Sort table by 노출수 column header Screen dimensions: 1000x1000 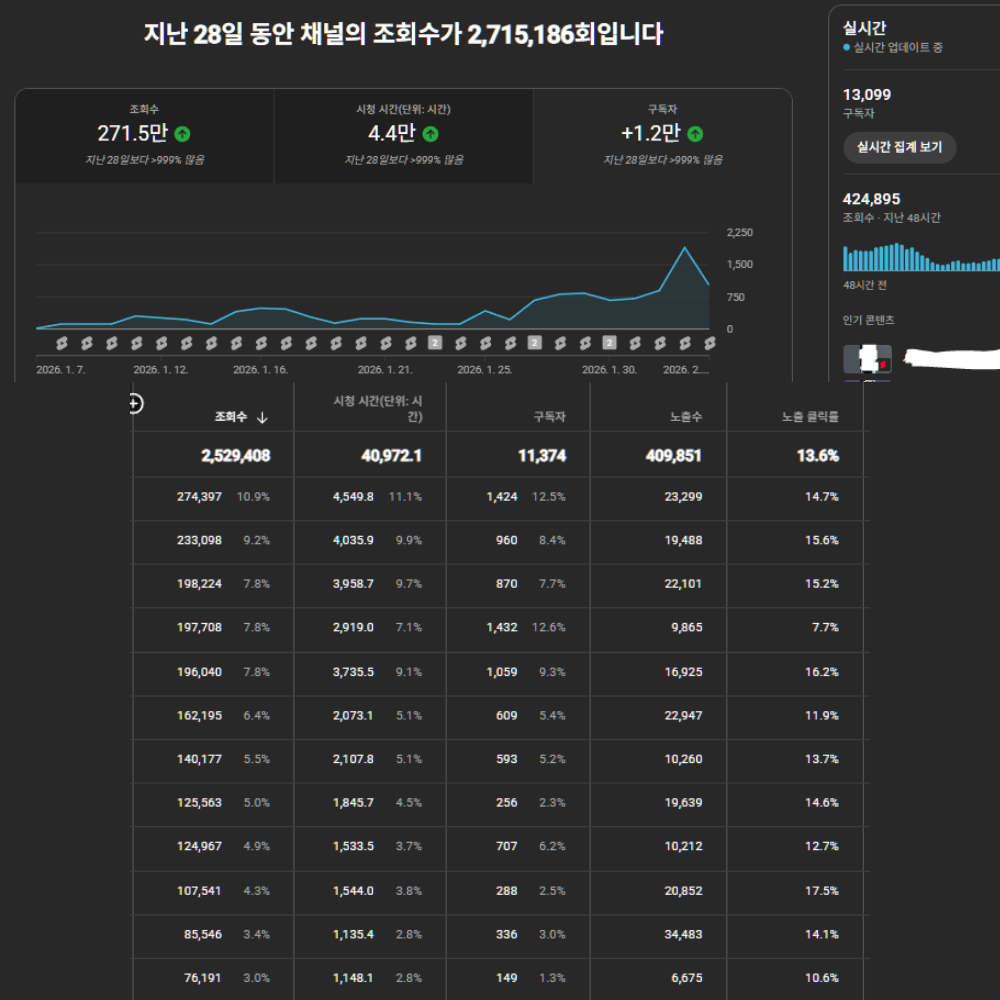686,418
